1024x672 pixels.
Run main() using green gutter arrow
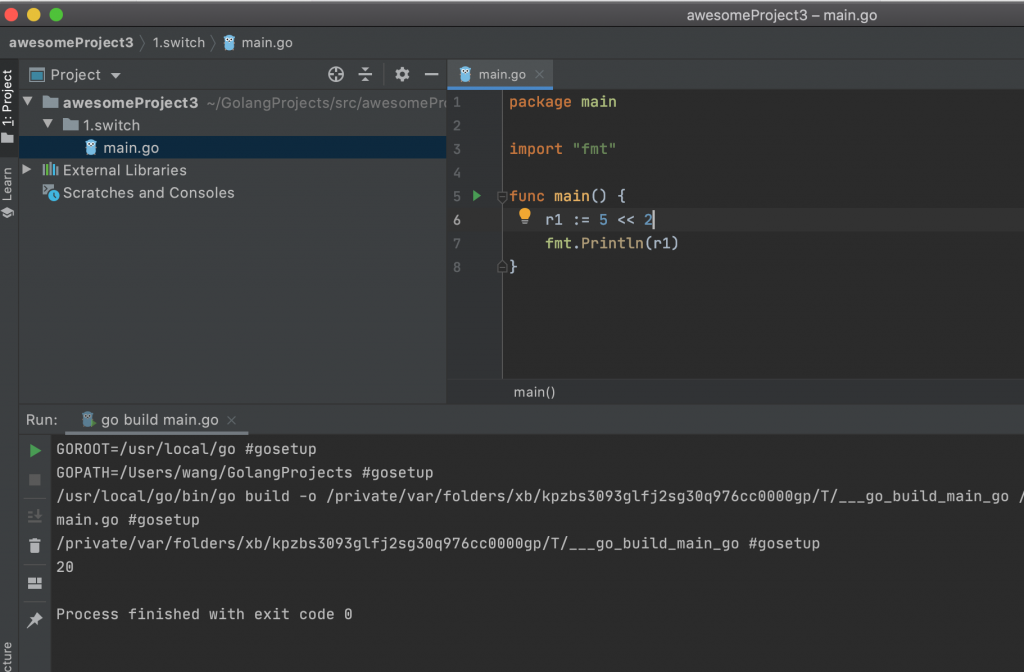[477, 196]
